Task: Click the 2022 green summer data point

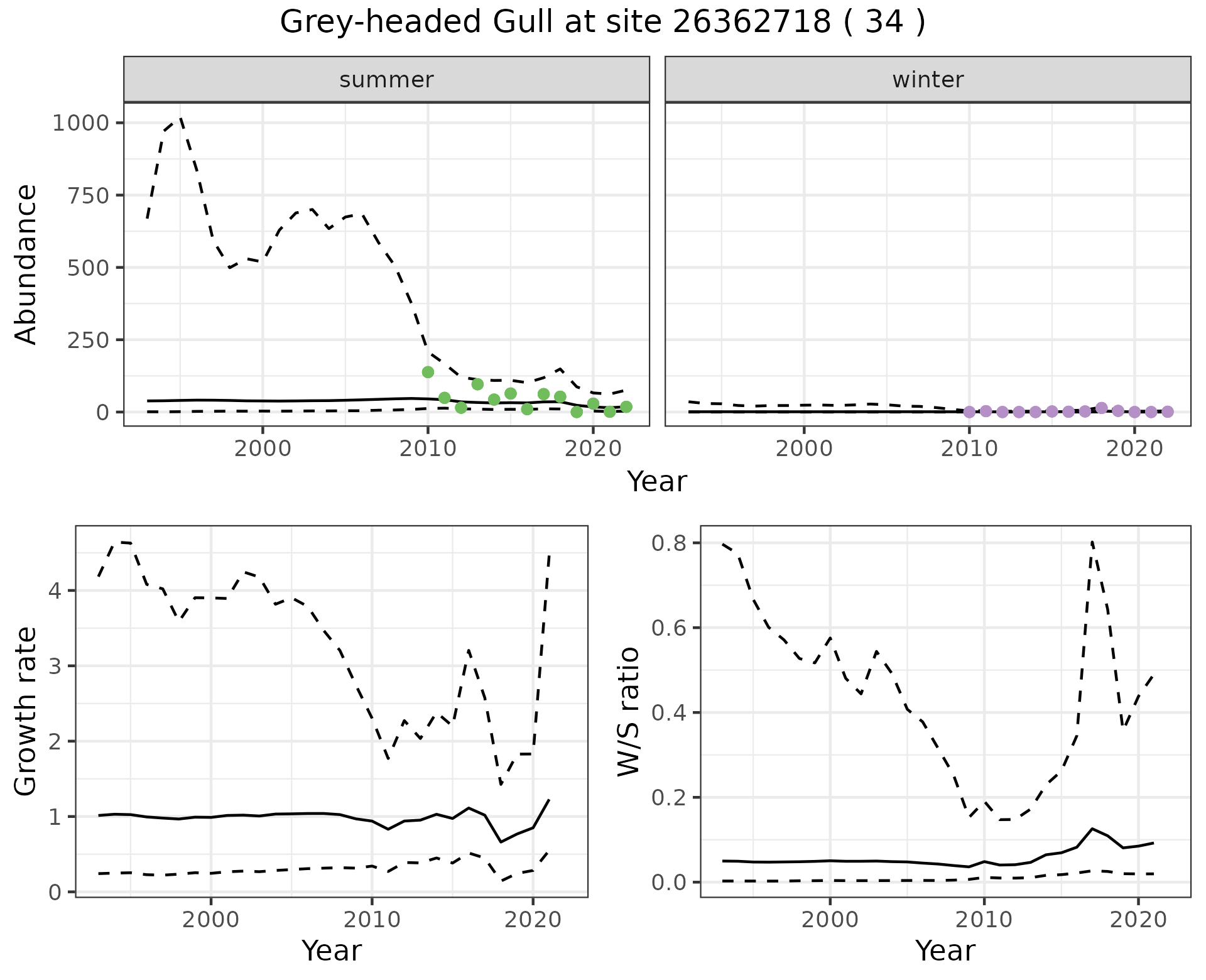Action: coord(626,407)
